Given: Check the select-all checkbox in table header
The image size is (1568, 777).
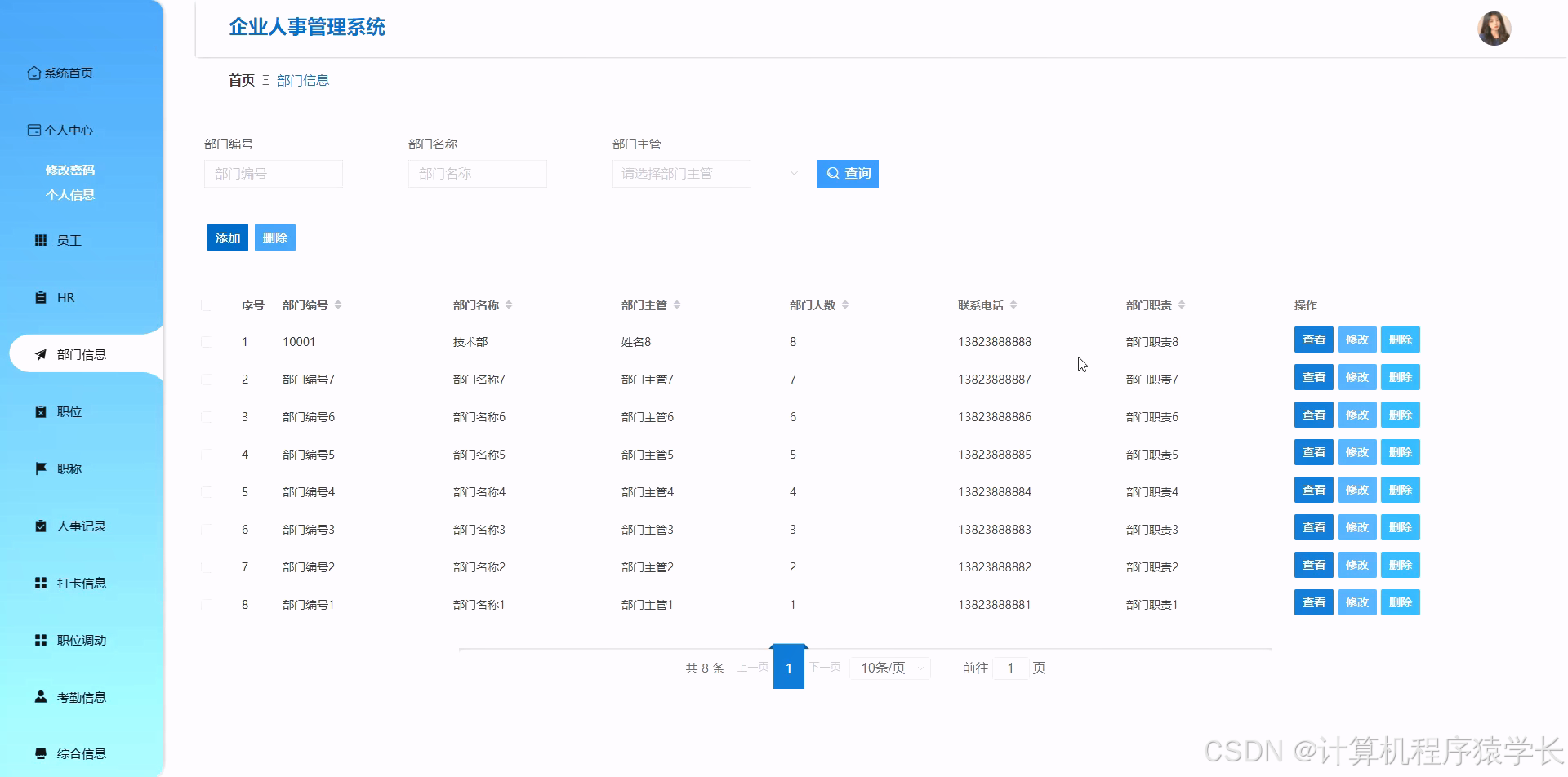Looking at the screenshot, I should (x=207, y=304).
